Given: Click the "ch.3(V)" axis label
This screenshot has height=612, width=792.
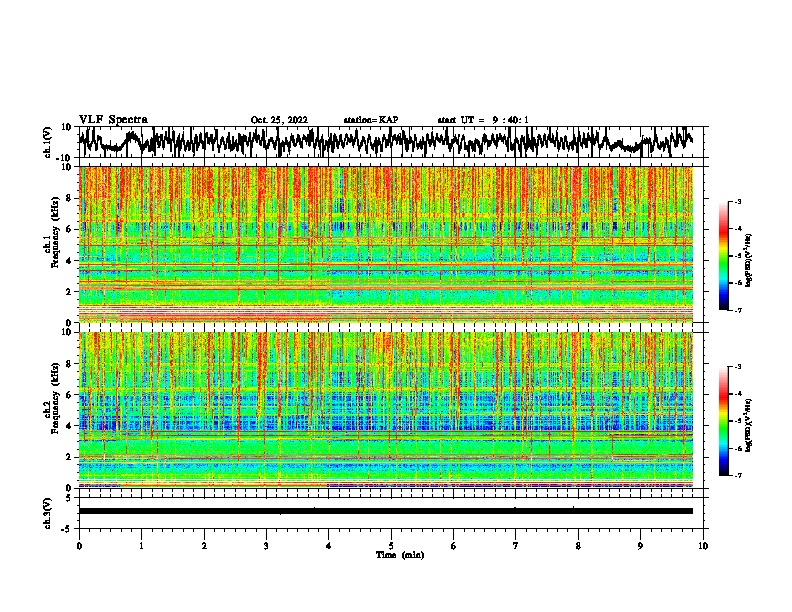Looking at the screenshot, I should click(48, 513).
